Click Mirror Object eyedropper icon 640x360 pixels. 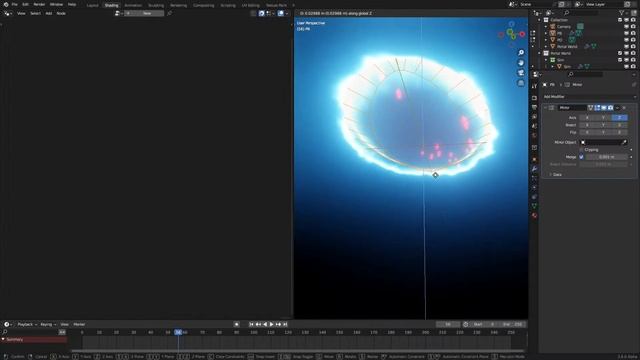coord(624,142)
